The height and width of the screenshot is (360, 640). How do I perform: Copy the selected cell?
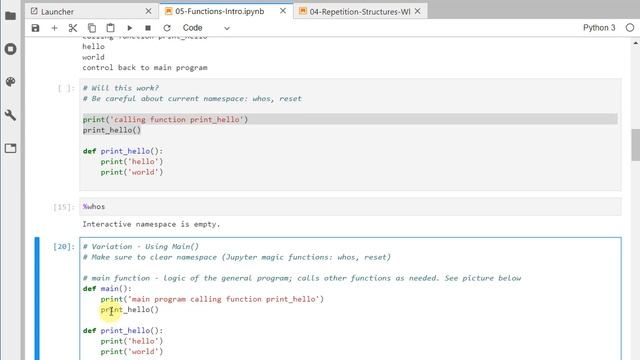[92, 28]
